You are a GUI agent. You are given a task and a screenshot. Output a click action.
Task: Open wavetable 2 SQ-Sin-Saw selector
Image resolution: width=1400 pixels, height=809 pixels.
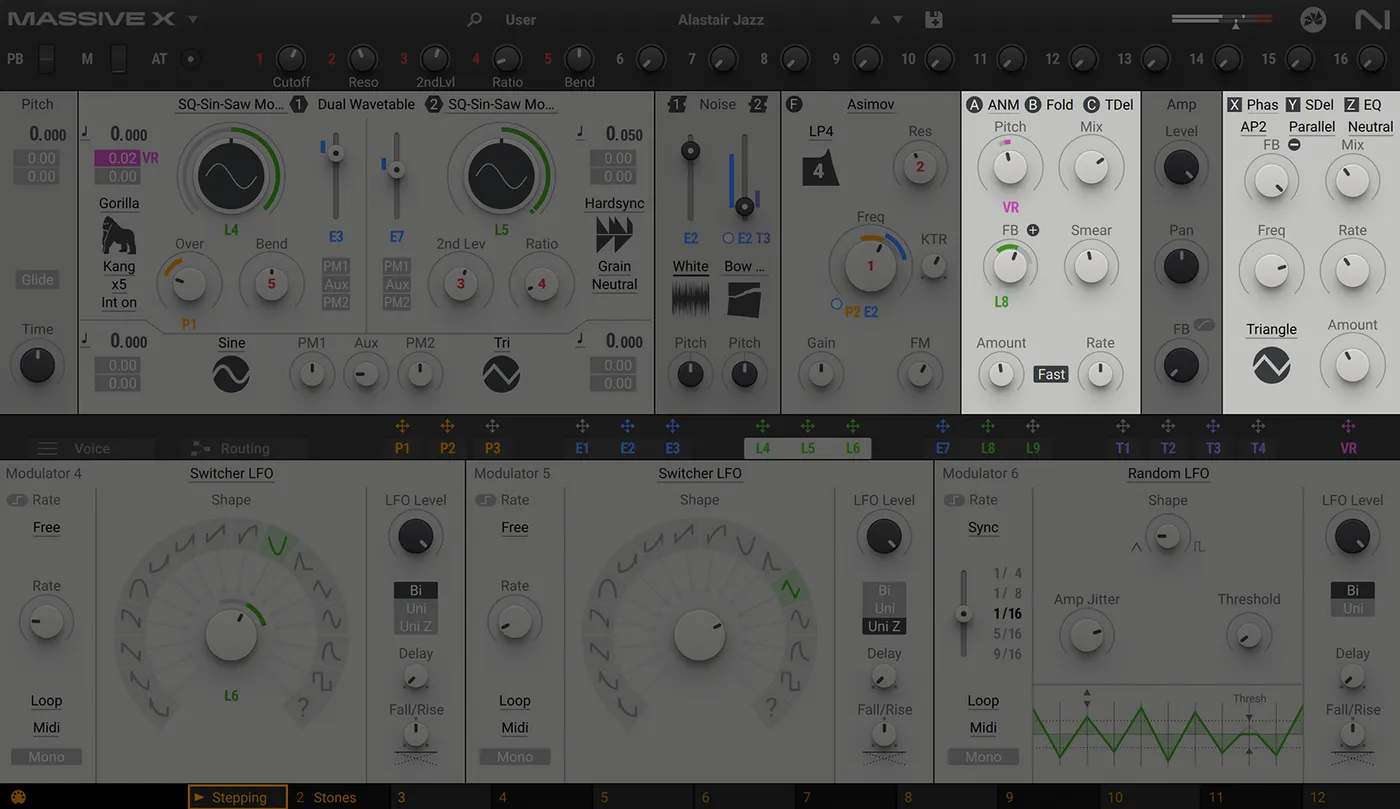[501, 104]
